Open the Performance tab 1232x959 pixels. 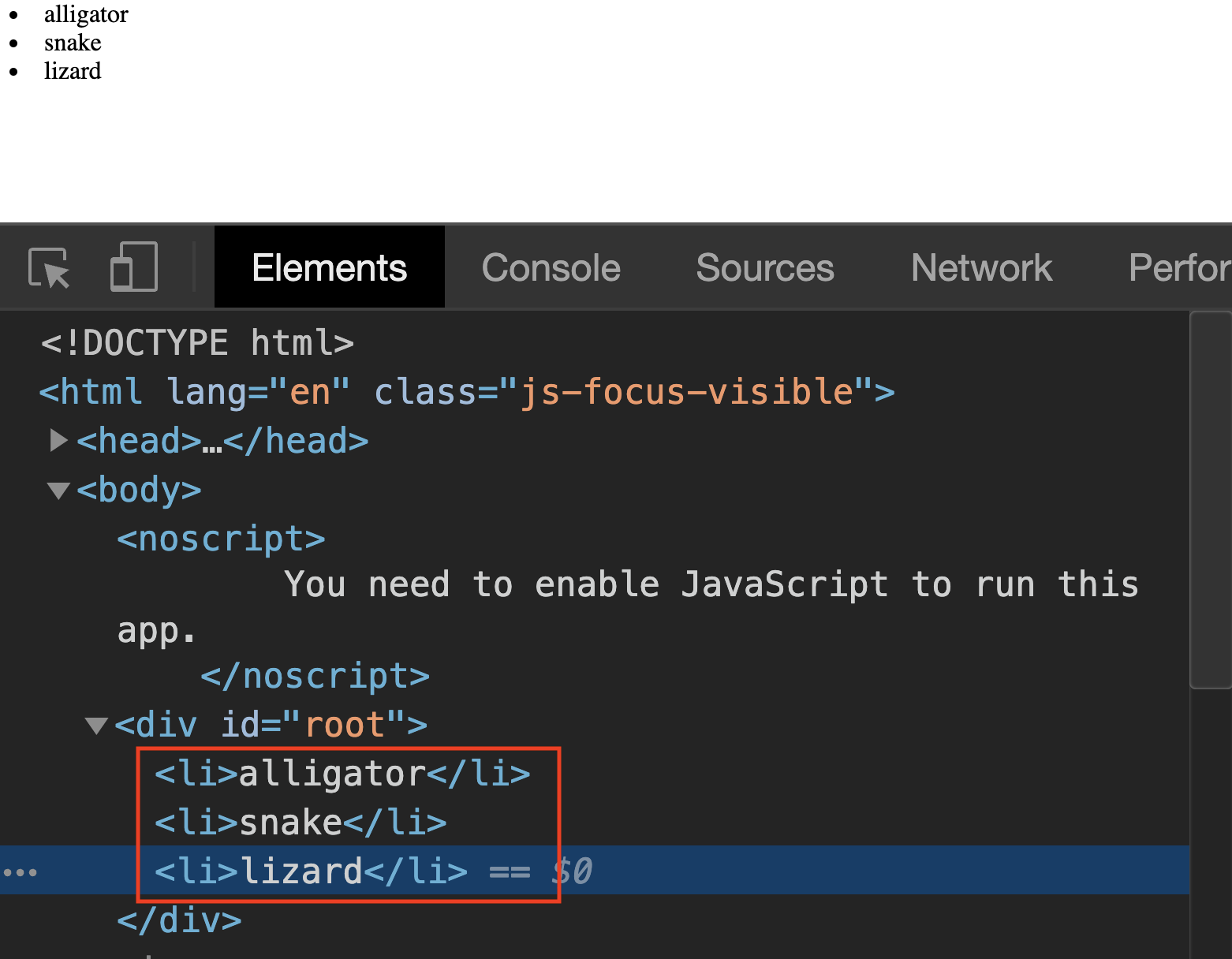click(1180, 267)
